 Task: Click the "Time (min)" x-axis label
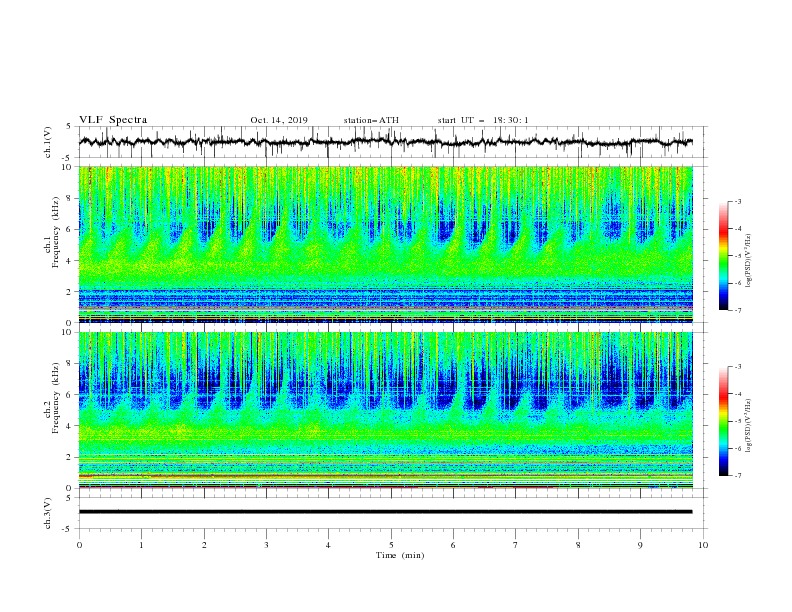[400, 555]
